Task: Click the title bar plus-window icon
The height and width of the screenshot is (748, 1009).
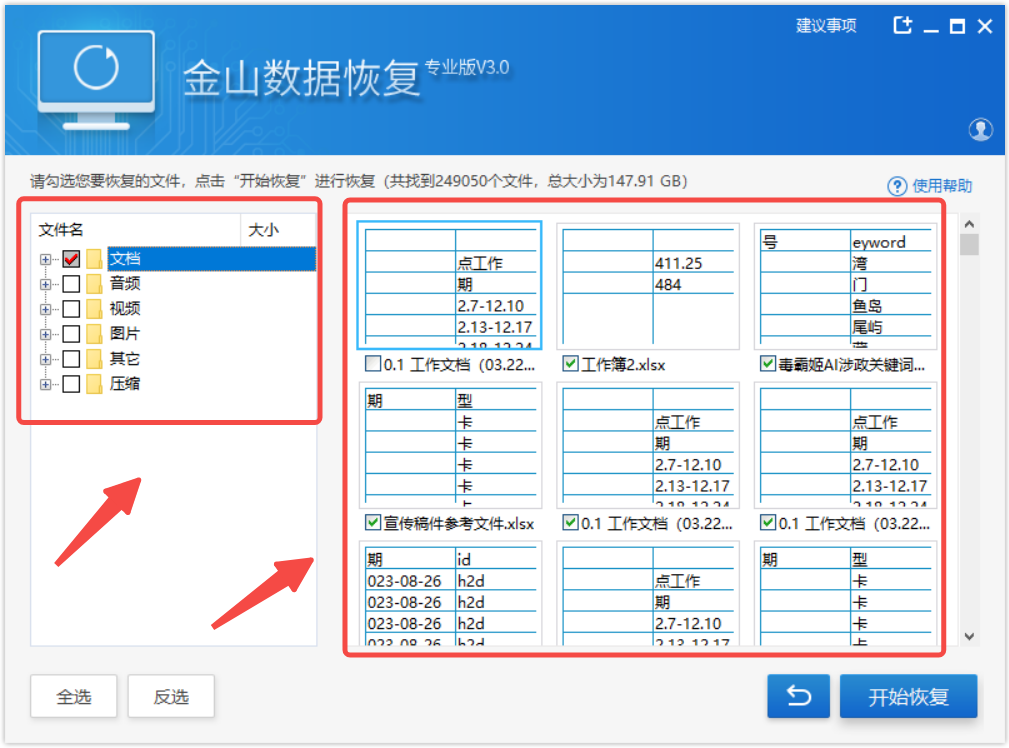Action: tap(902, 27)
